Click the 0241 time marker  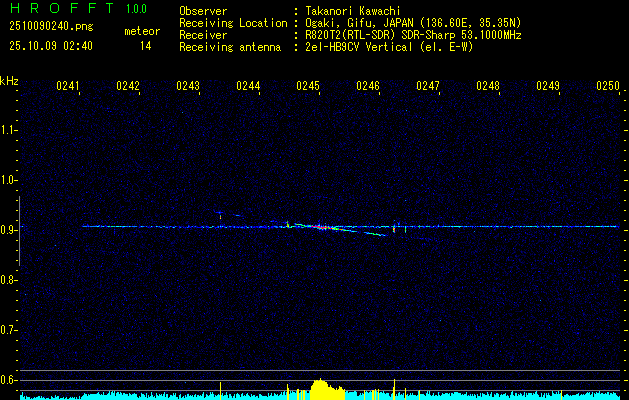[68, 87]
